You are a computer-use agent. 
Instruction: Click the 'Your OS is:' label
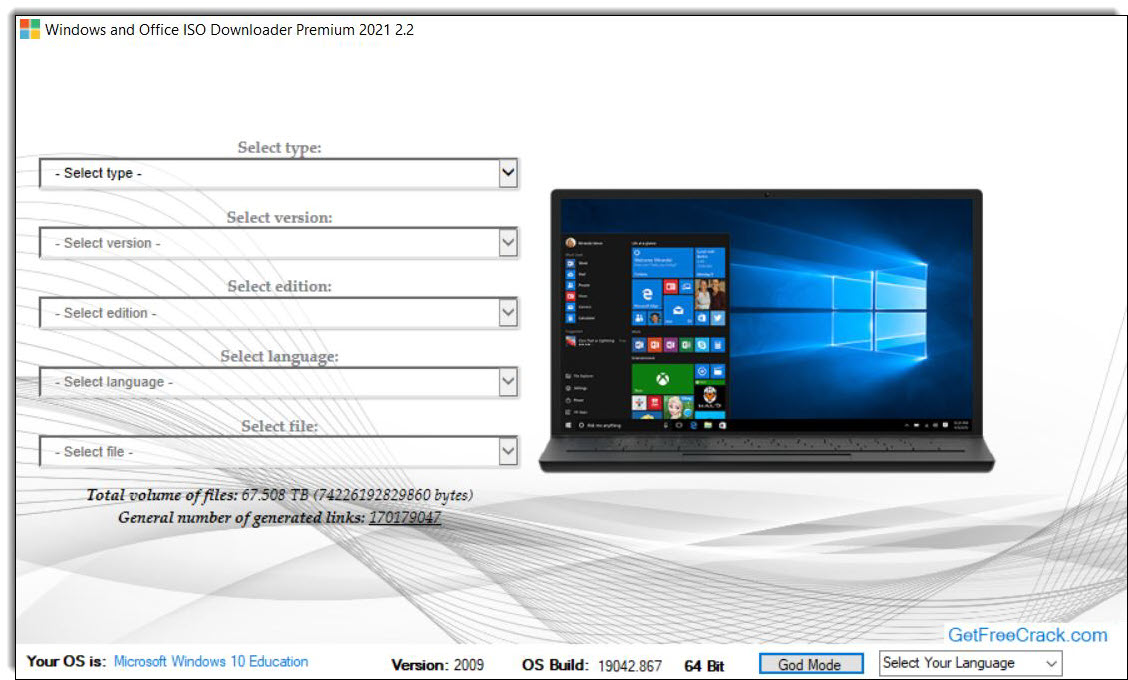pyautogui.click(x=66, y=661)
